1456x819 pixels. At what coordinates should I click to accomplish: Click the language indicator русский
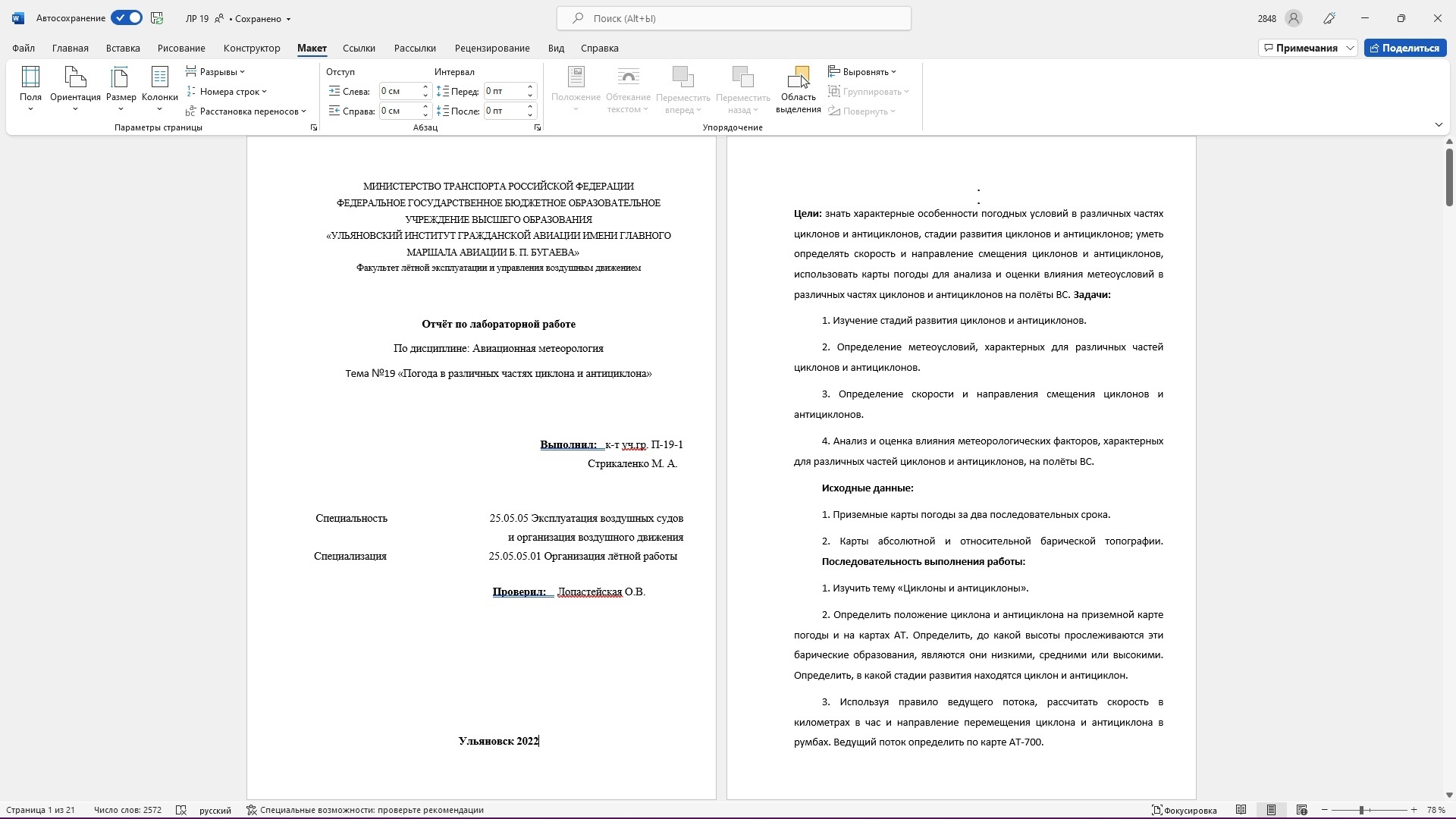click(x=215, y=810)
